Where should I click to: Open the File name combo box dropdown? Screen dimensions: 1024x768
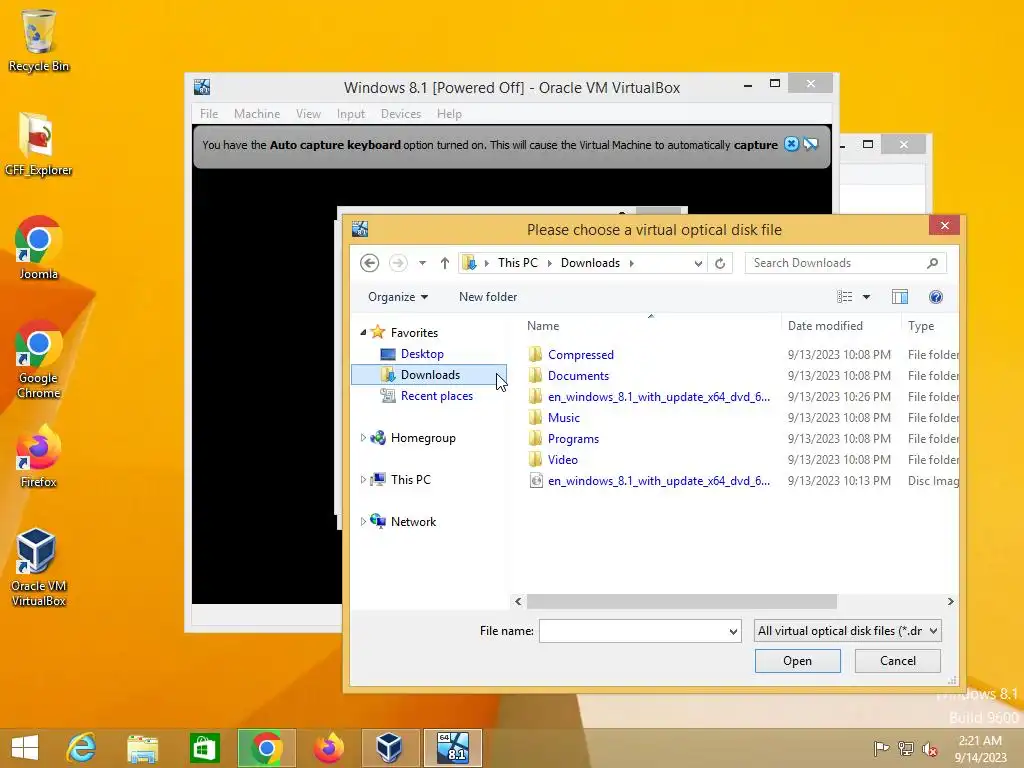click(733, 632)
